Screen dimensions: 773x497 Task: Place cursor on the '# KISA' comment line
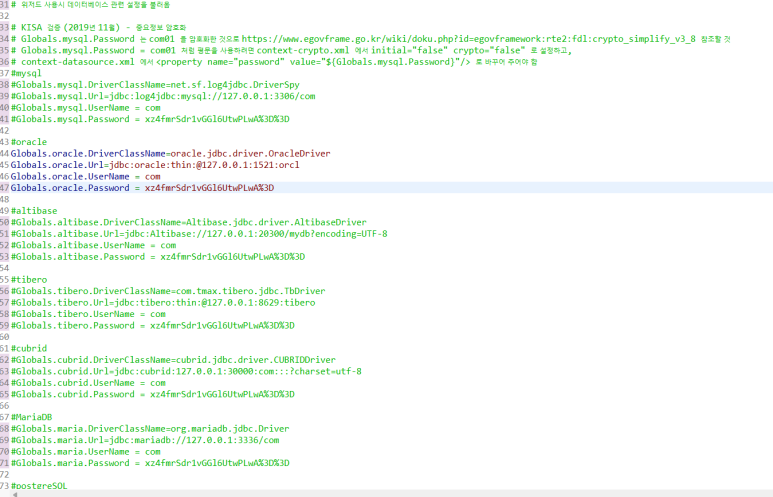tap(98, 27)
